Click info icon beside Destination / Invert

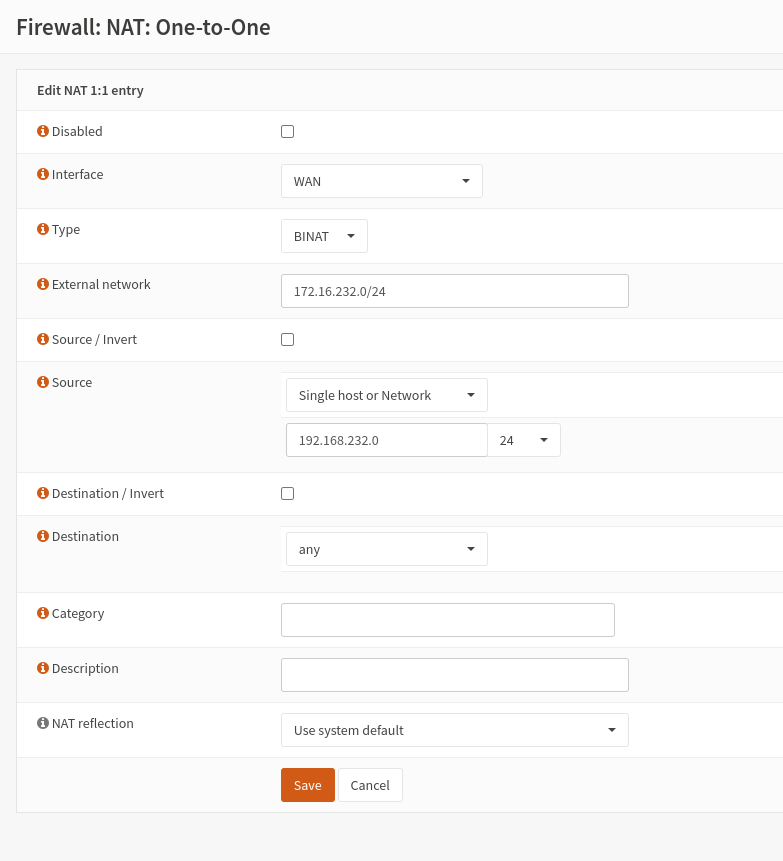point(43,493)
